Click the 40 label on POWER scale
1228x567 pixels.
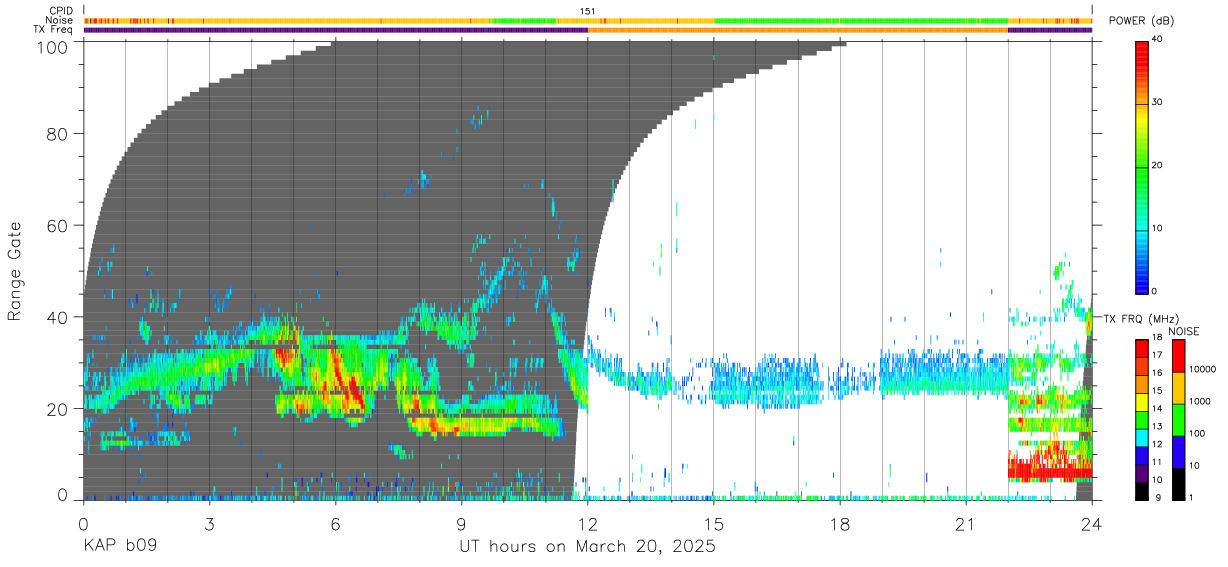(x=1155, y=40)
